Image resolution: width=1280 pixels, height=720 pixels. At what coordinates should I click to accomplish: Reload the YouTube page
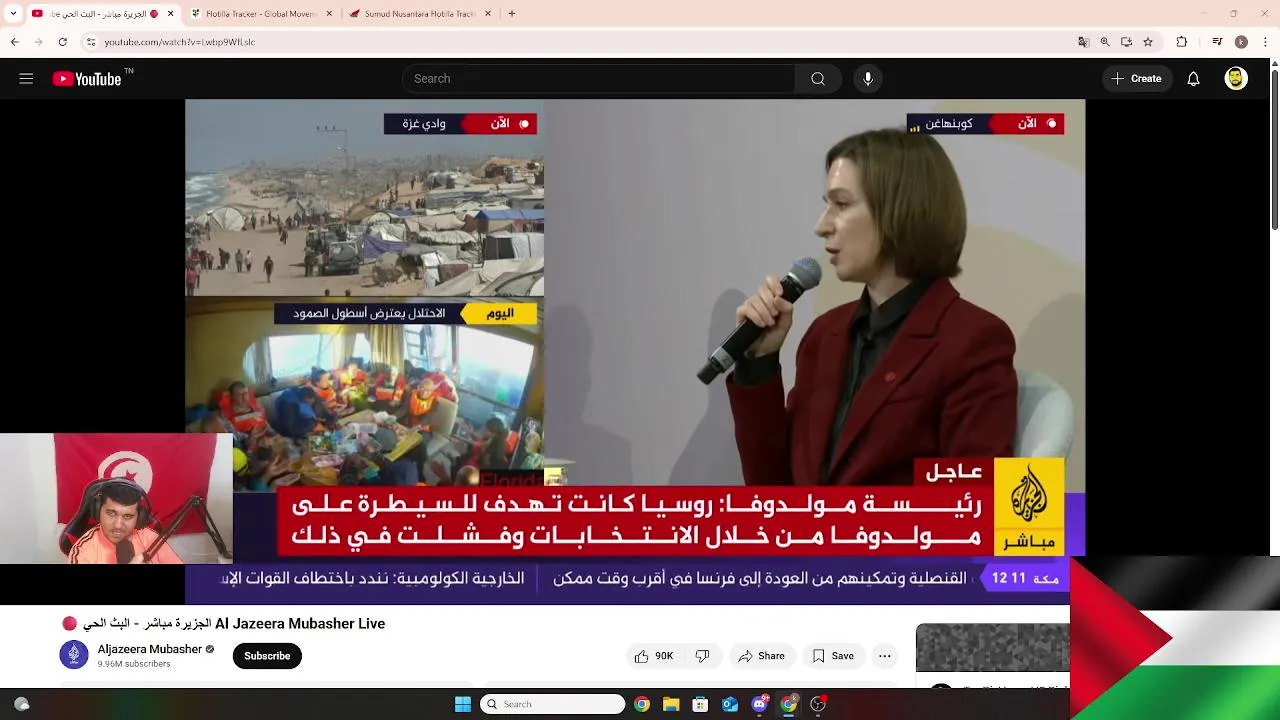[x=62, y=42]
